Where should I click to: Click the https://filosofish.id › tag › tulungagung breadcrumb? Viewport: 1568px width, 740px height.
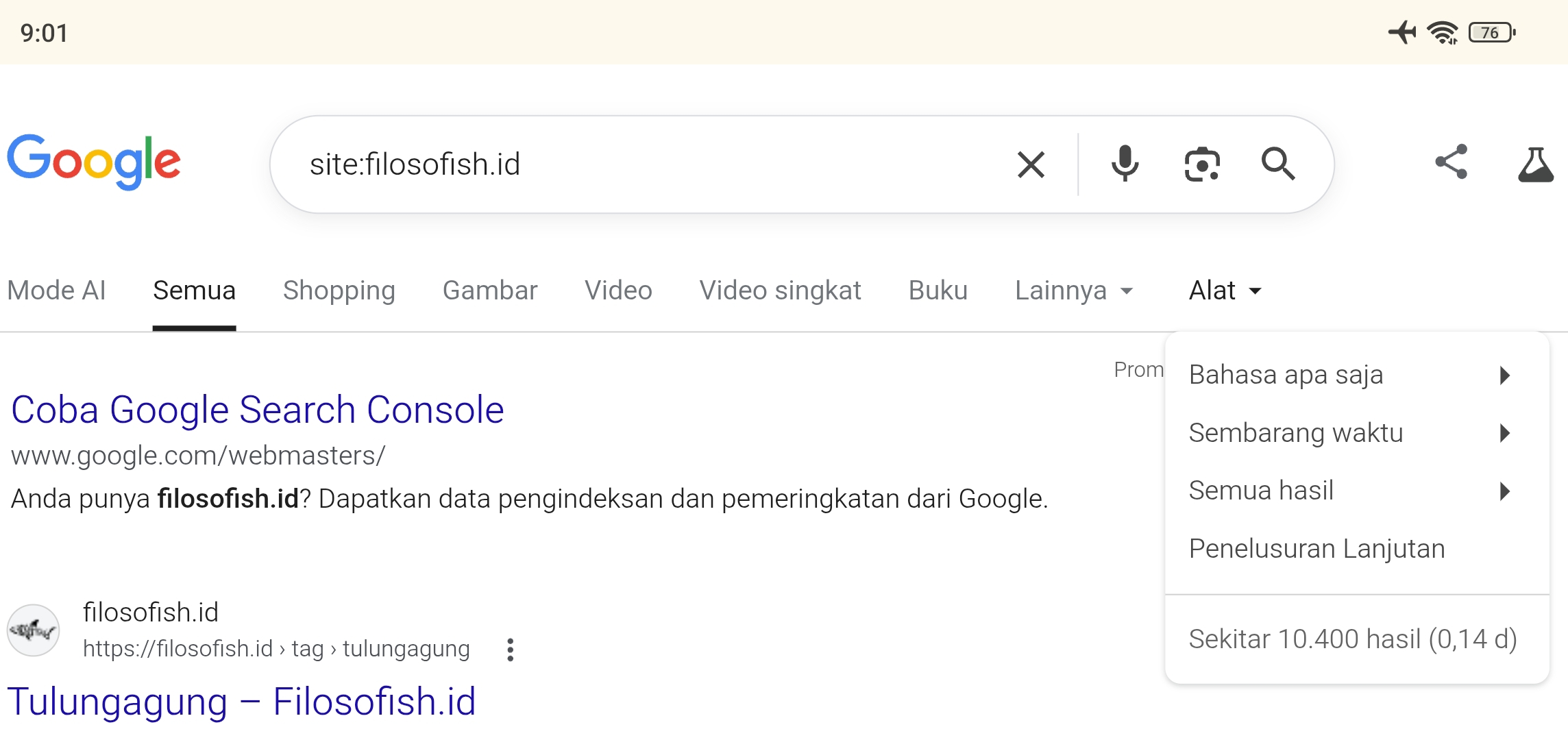(276, 648)
